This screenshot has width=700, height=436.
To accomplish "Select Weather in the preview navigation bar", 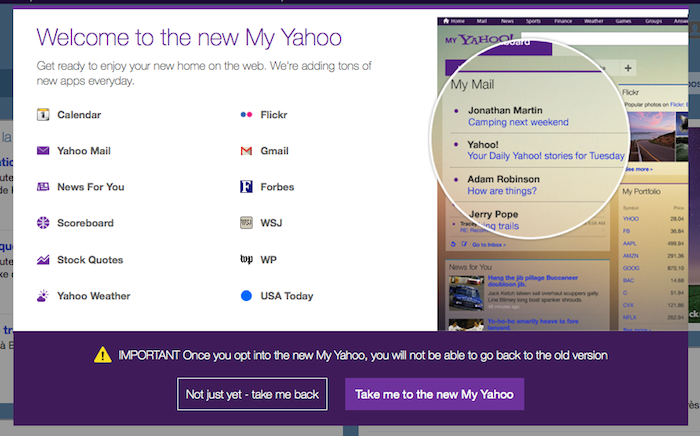I will point(594,21).
